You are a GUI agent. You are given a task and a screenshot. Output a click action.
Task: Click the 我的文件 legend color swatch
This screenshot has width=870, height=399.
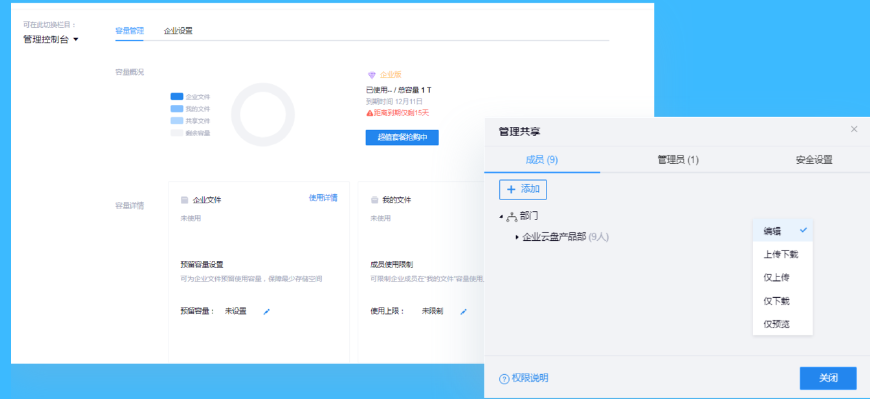(x=176, y=109)
